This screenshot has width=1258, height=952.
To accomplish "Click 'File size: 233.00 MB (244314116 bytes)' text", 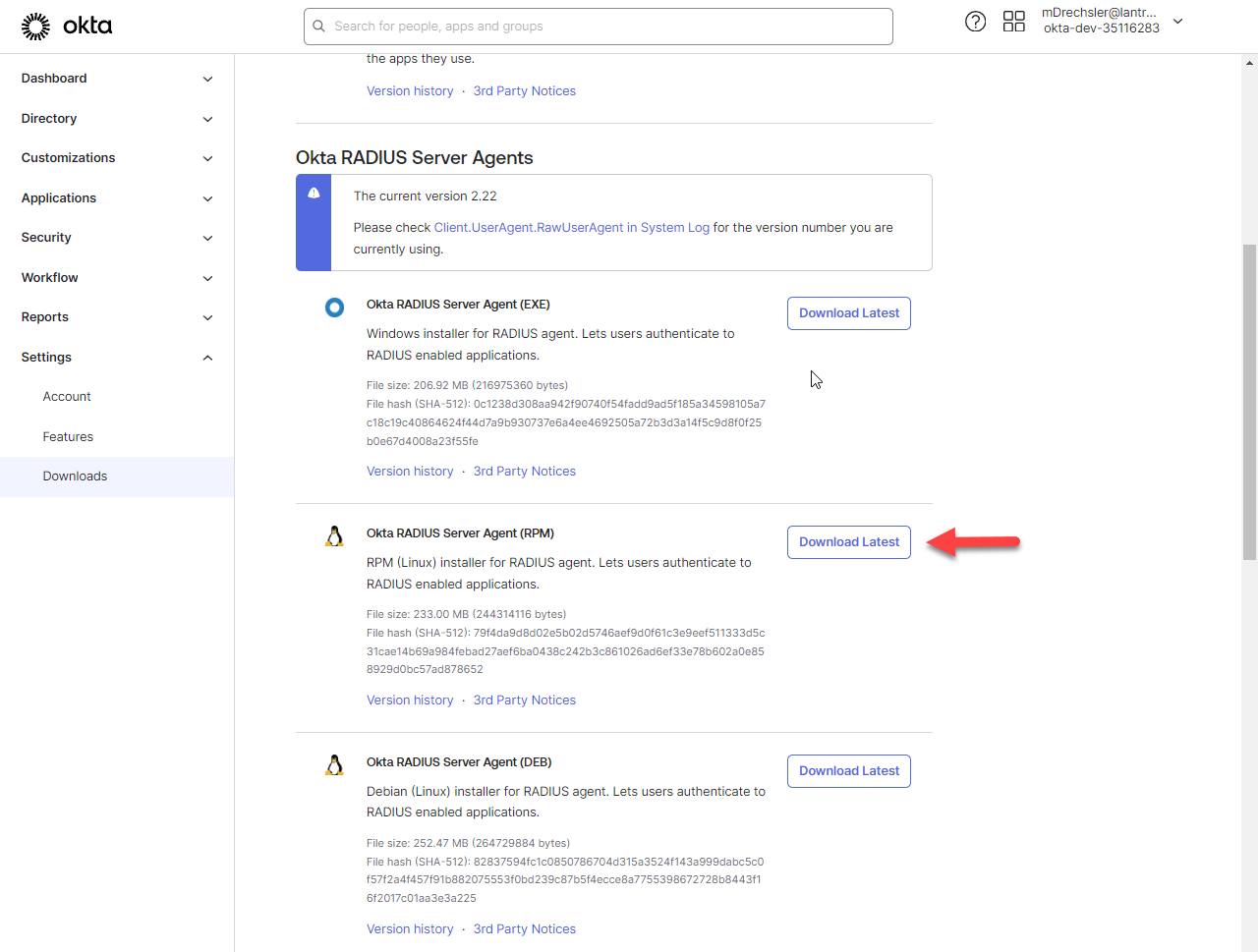I will 466,614.
